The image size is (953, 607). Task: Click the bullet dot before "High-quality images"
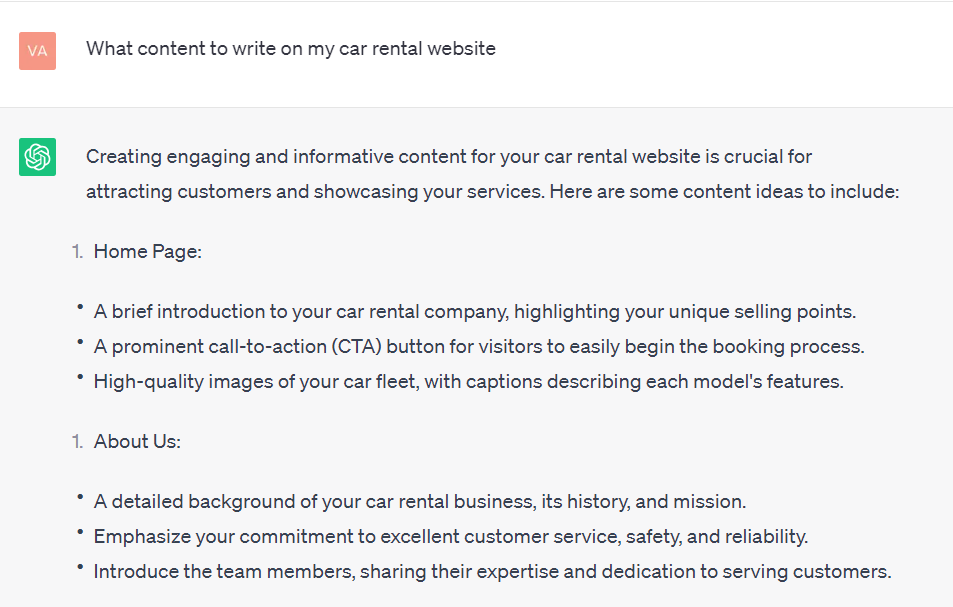78,377
